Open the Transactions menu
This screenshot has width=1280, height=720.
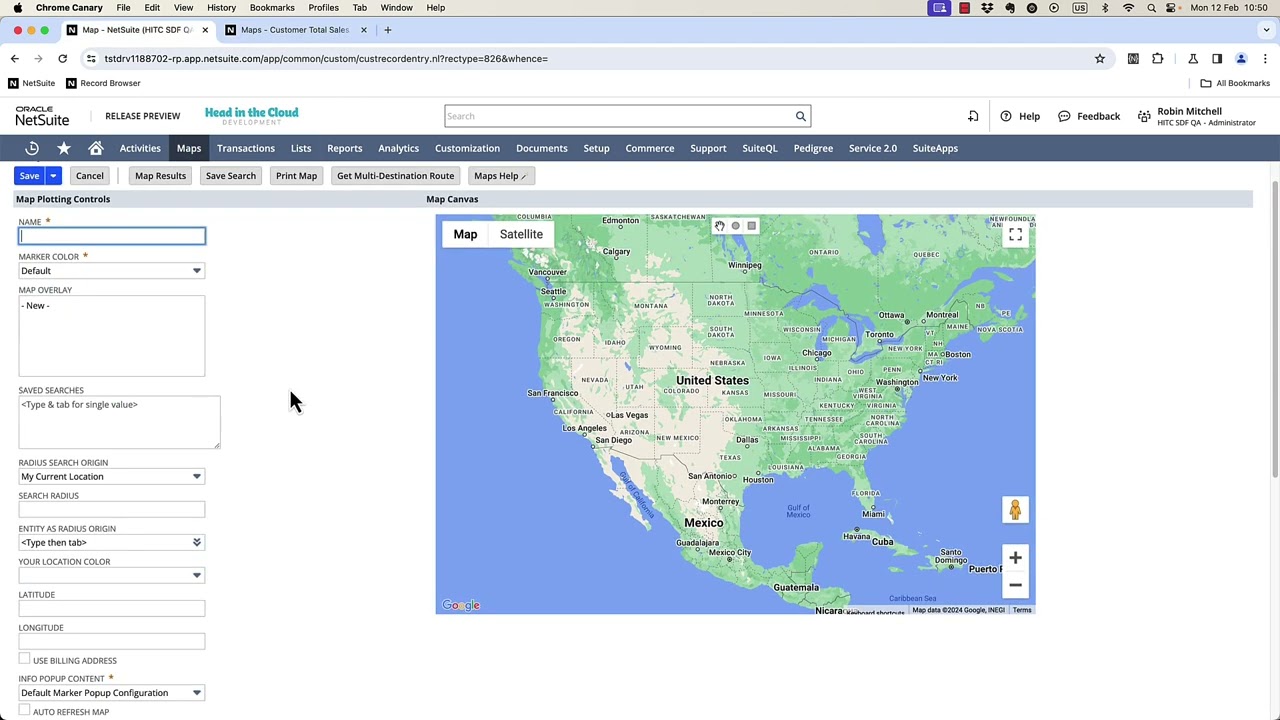246,148
